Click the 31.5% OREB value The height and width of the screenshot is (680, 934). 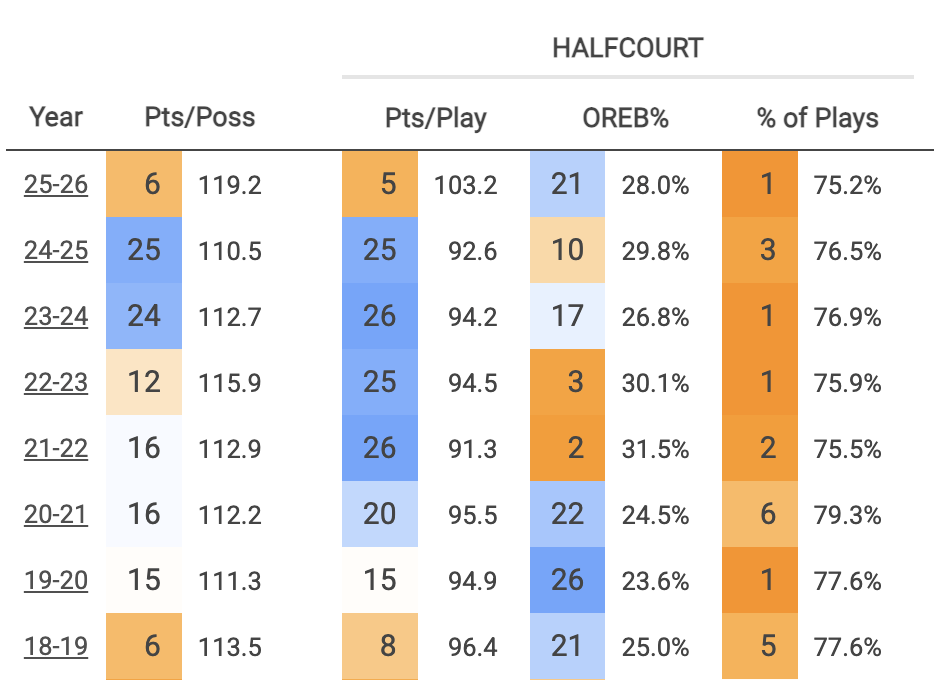coord(655,449)
